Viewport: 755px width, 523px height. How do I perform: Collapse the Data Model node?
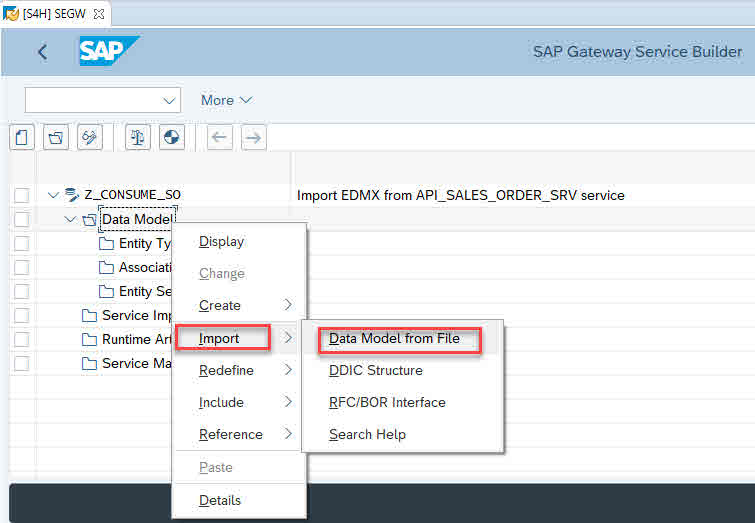tap(70, 219)
